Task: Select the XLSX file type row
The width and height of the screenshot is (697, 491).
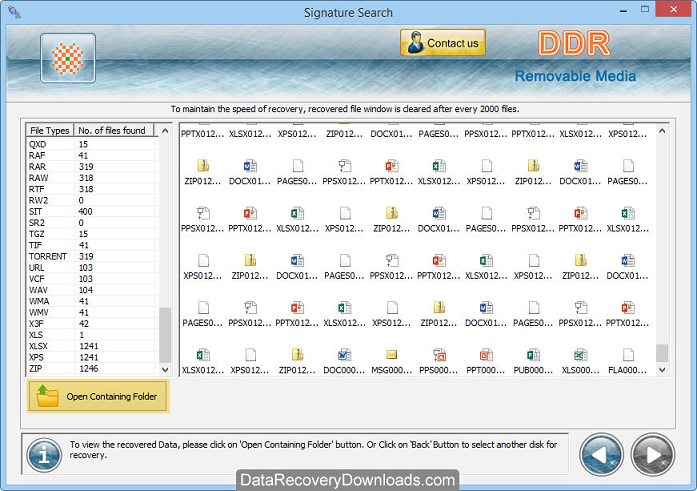Action: 91,346
